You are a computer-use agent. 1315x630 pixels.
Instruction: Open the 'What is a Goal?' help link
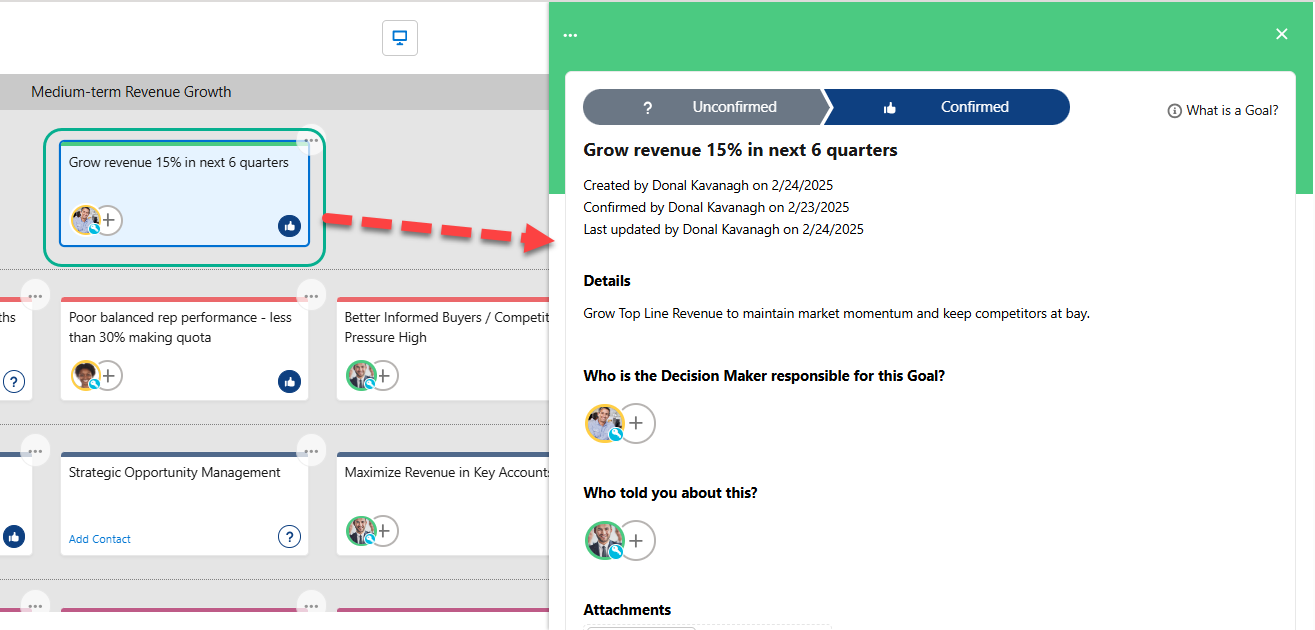1222,111
